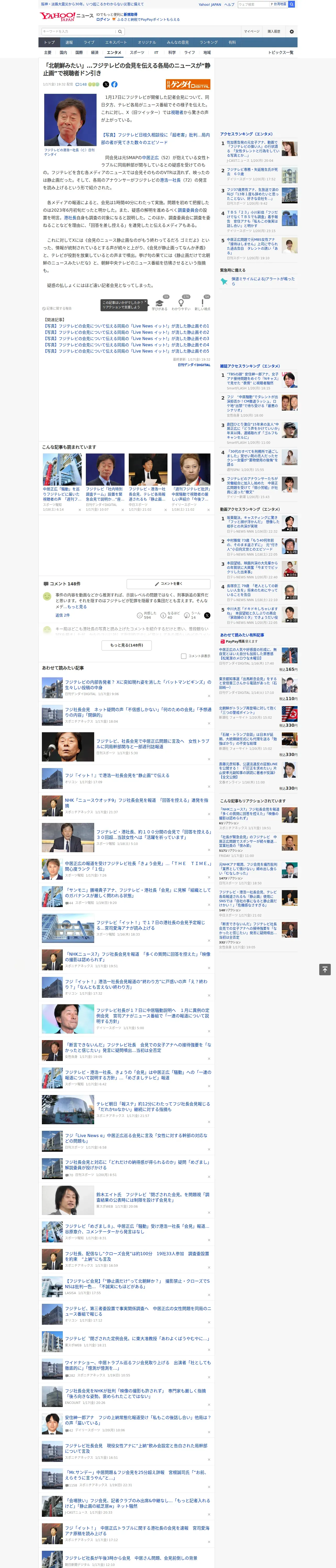Screen dimensions: 336x1568
Task: Switch to the トップ tab
Action: pyautogui.click(x=49, y=43)
